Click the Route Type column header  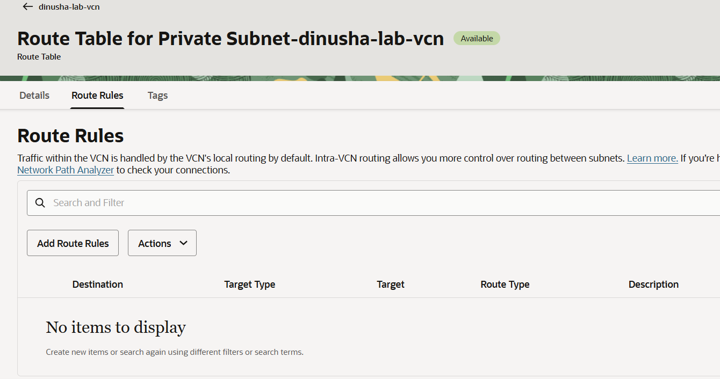pyautogui.click(x=505, y=284)
